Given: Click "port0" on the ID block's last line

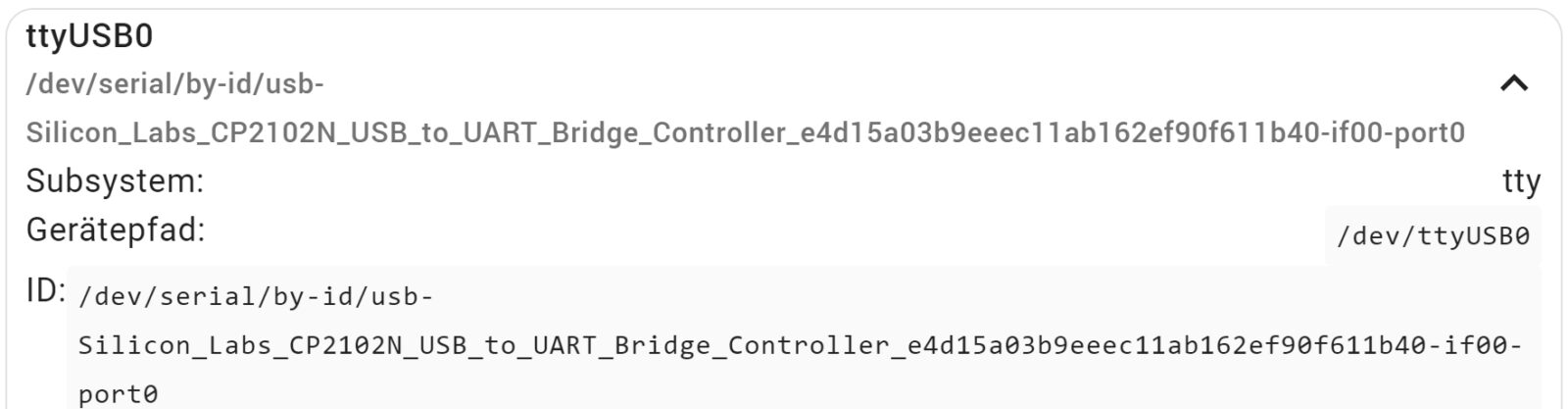Looking at the screenshot, I should click(118, 394).
